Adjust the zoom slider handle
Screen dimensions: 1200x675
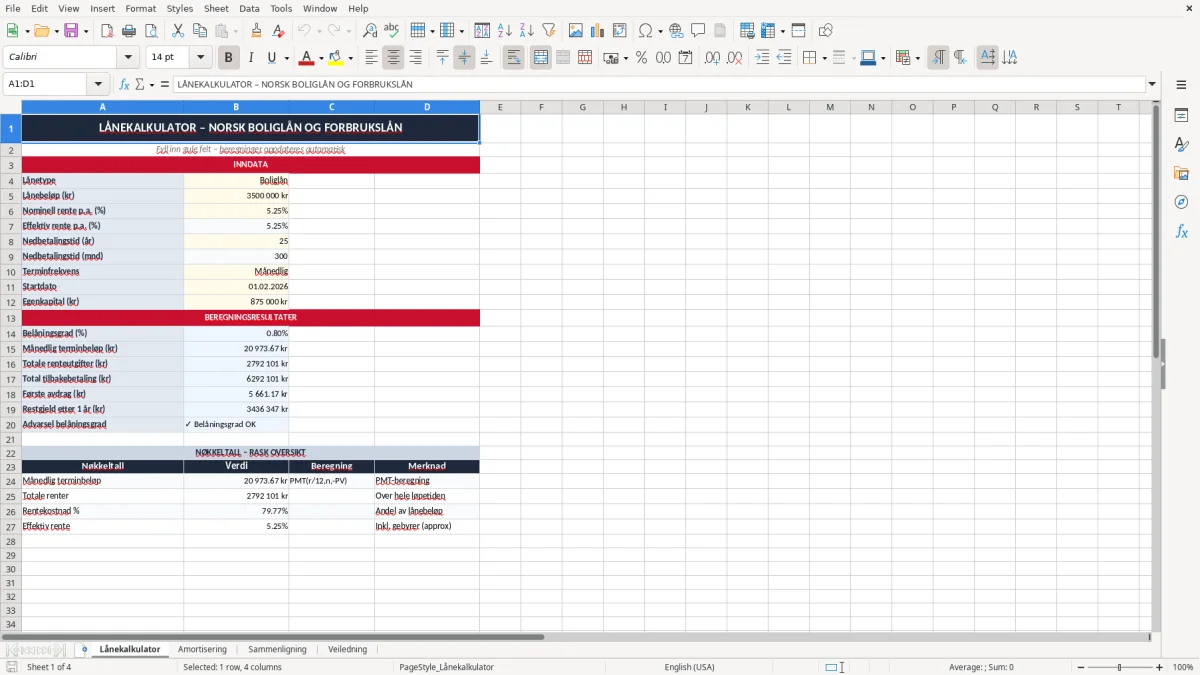(1120, 667)
